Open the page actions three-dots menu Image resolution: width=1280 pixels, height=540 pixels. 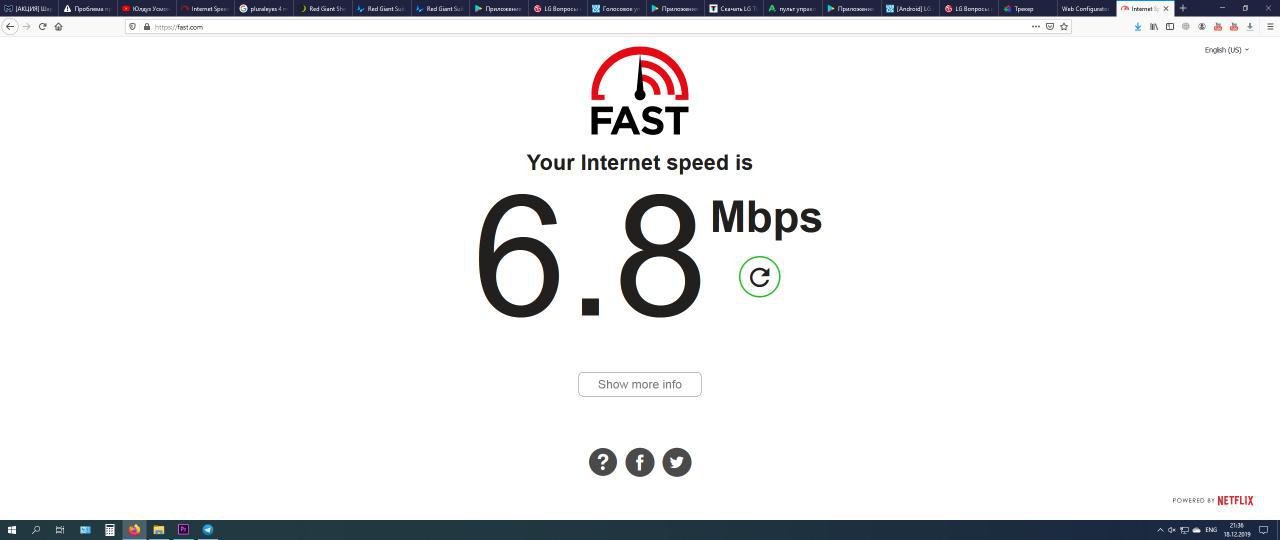[1035, 27]
